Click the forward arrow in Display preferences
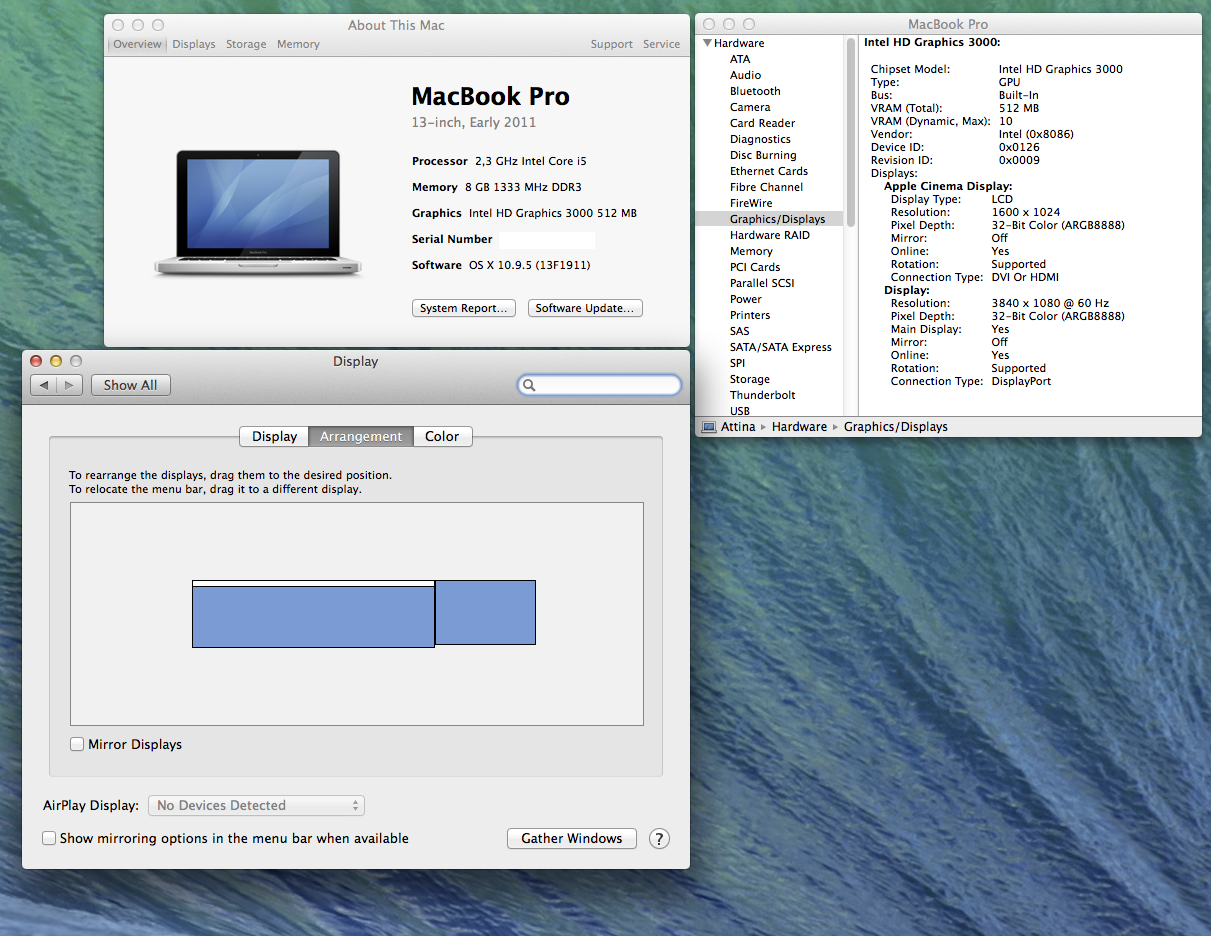 click(70, 385)
